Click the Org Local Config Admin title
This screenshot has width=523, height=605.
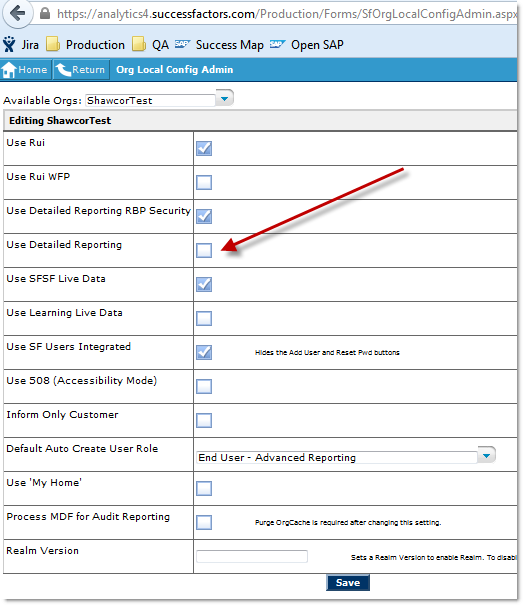point(174,69)
